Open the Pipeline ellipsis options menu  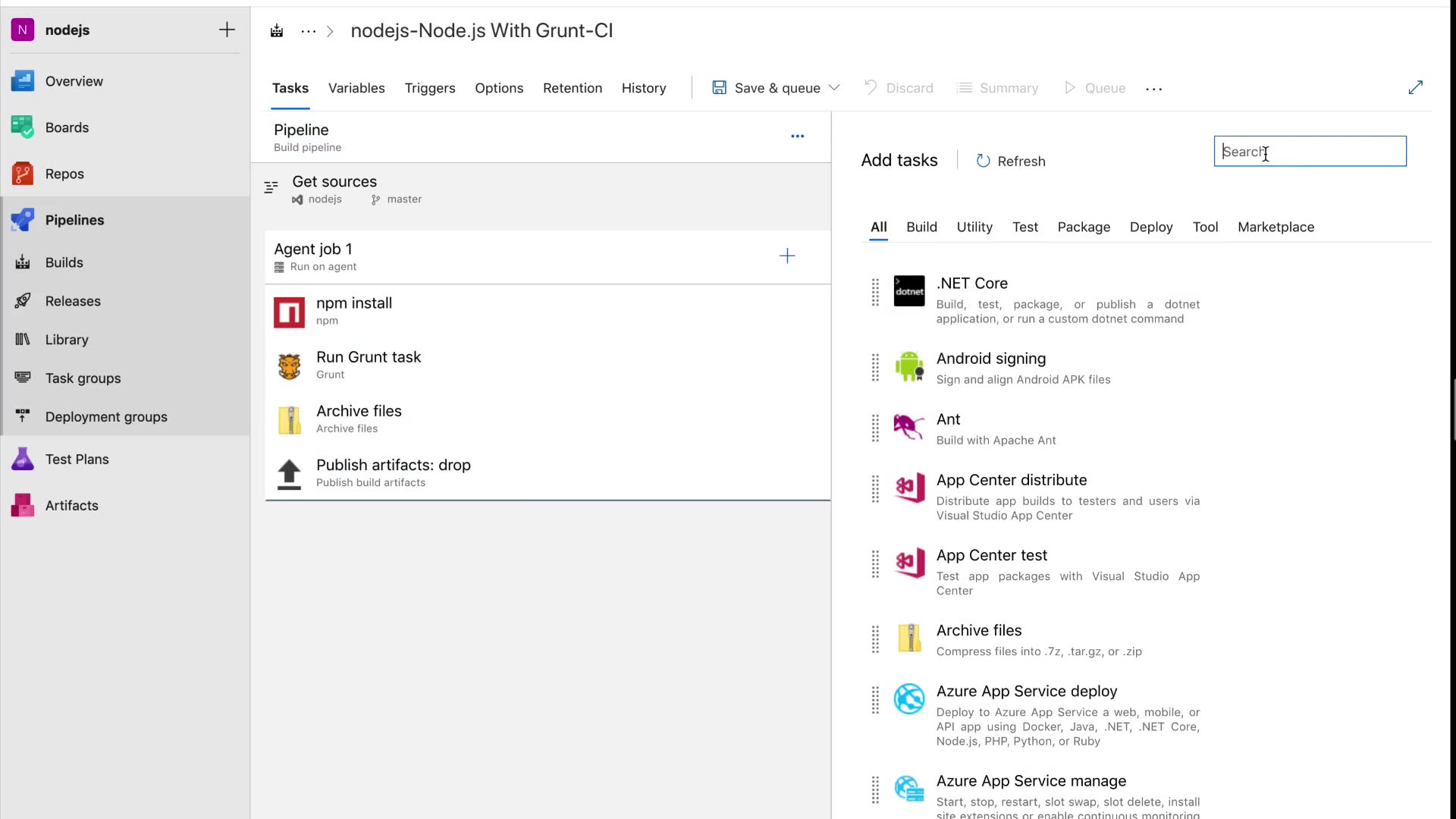coord(797,136)
